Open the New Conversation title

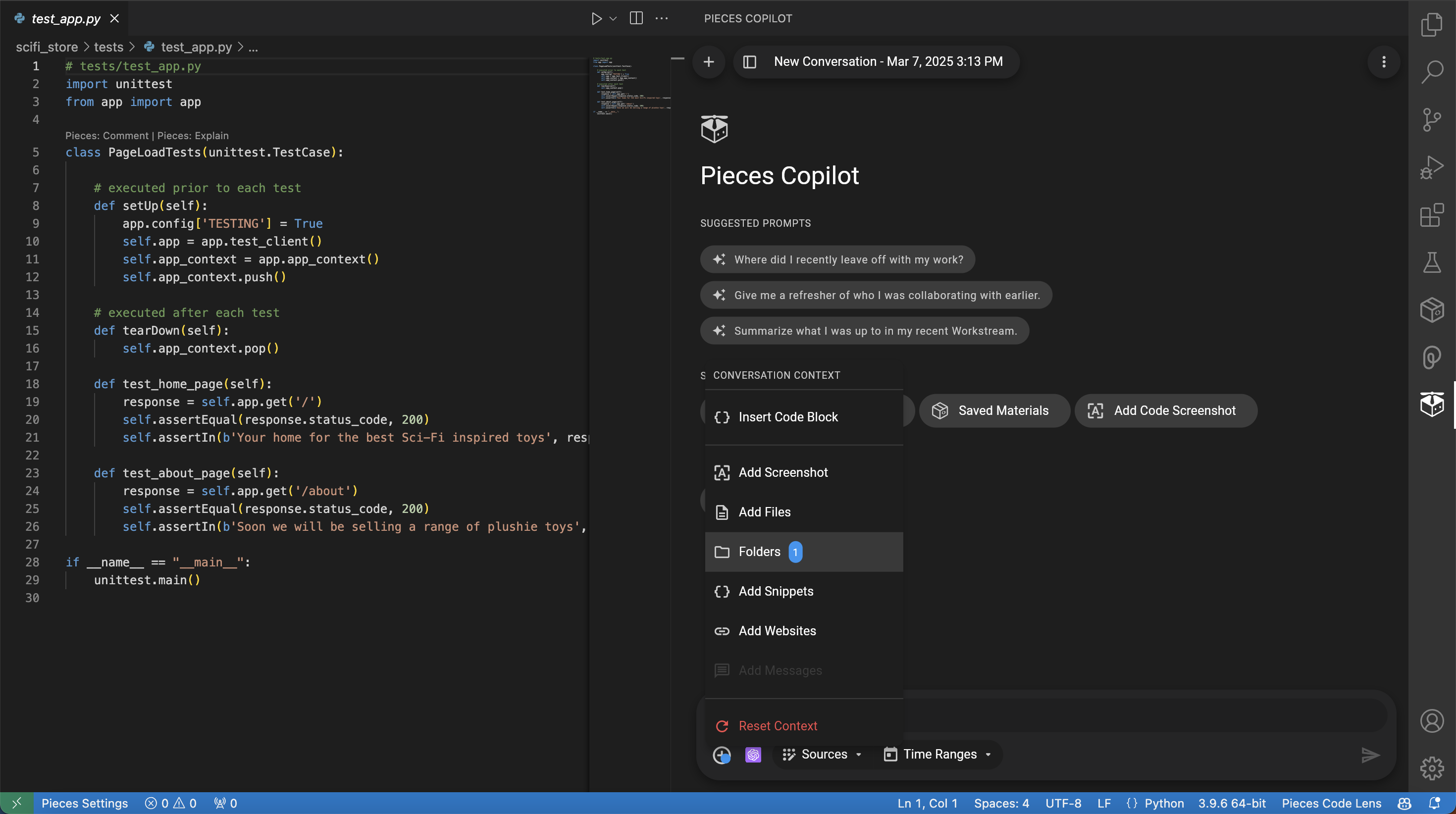pyautogui.click(x=888, y=61)
